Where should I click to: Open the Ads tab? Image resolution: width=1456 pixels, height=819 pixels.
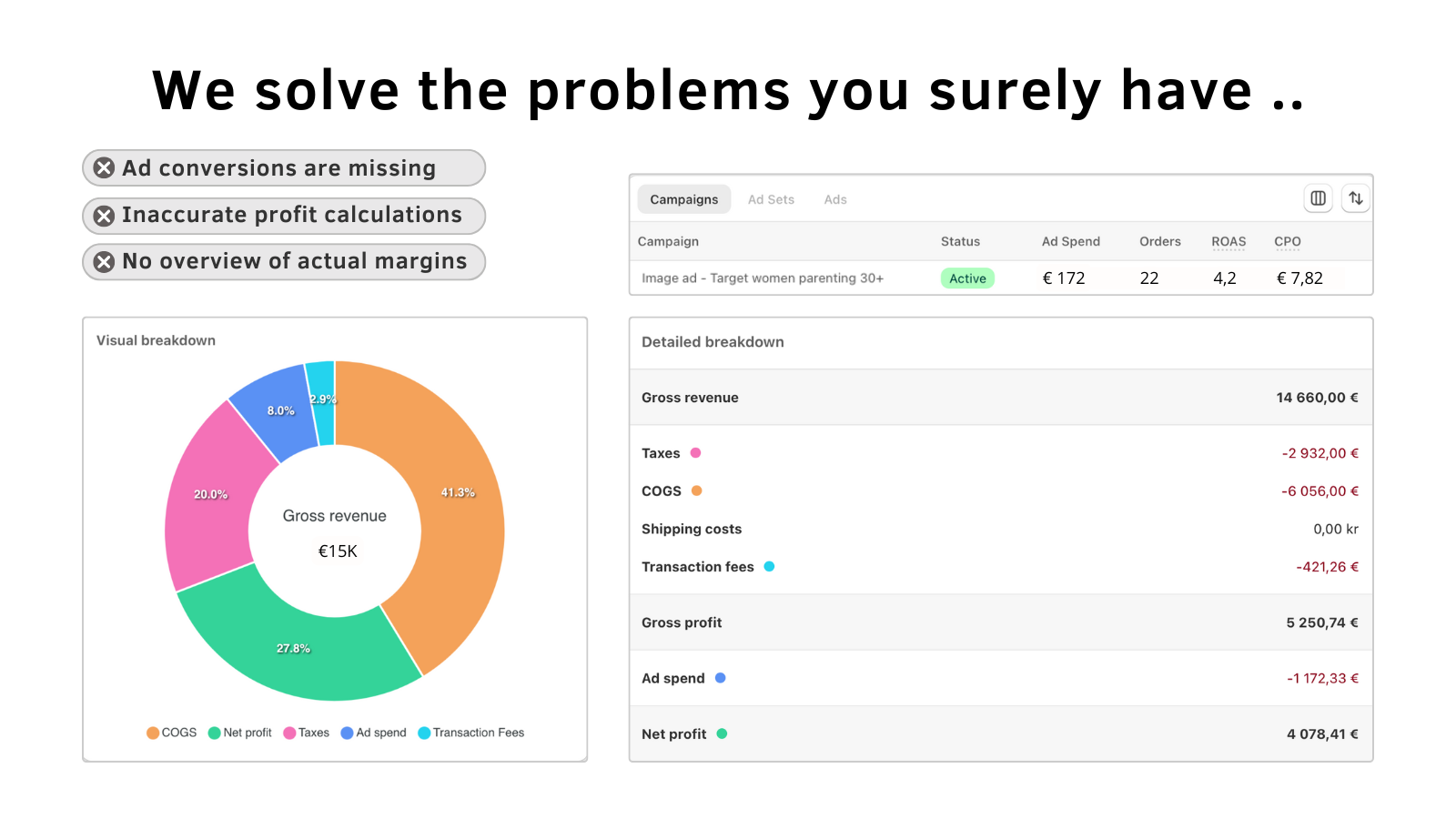[x=835, y=199]
